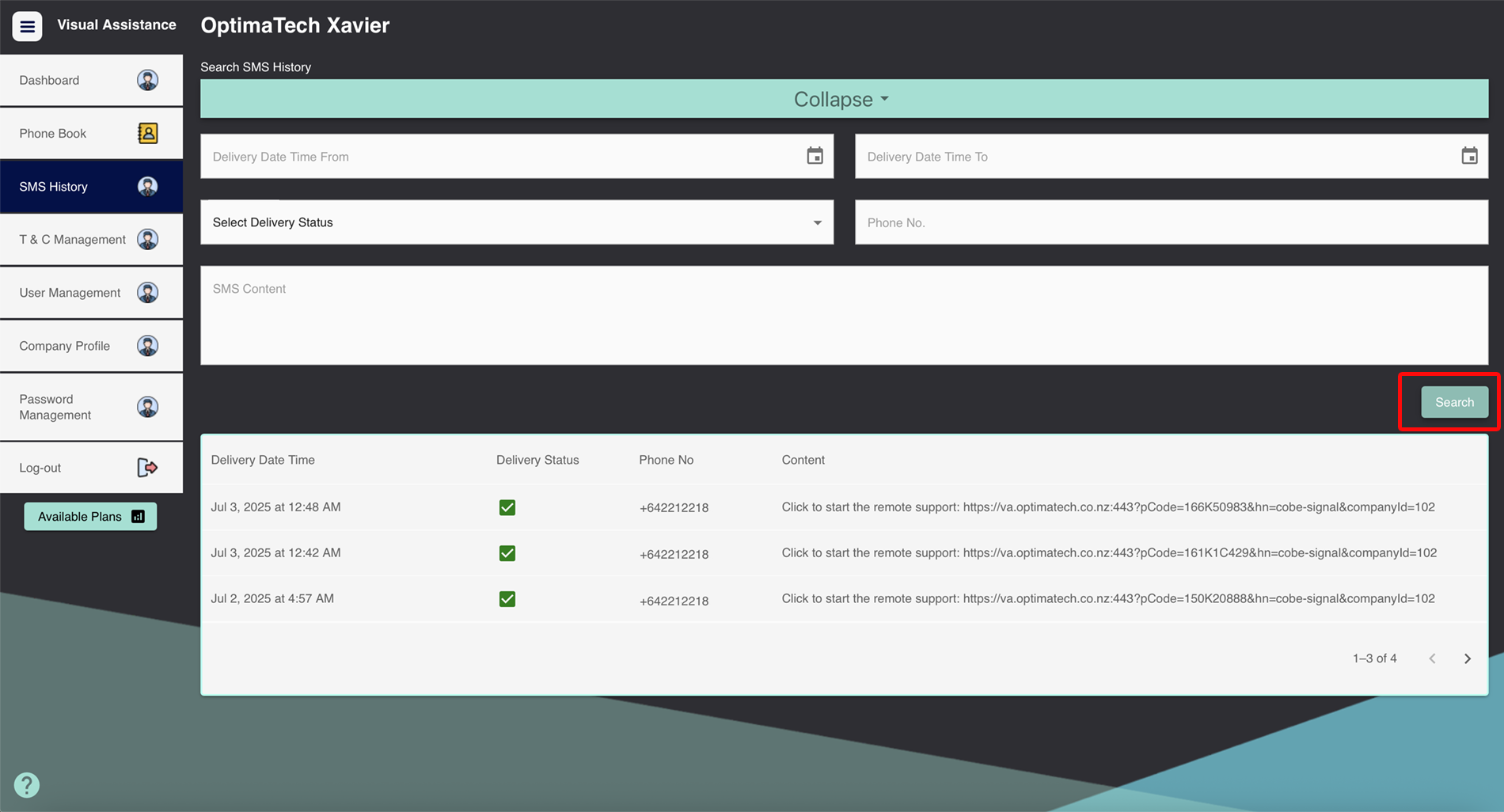Viewport: 1504px width, 812px height.
Task: Click the SMS History avatar icon
Action: [147, 186]
